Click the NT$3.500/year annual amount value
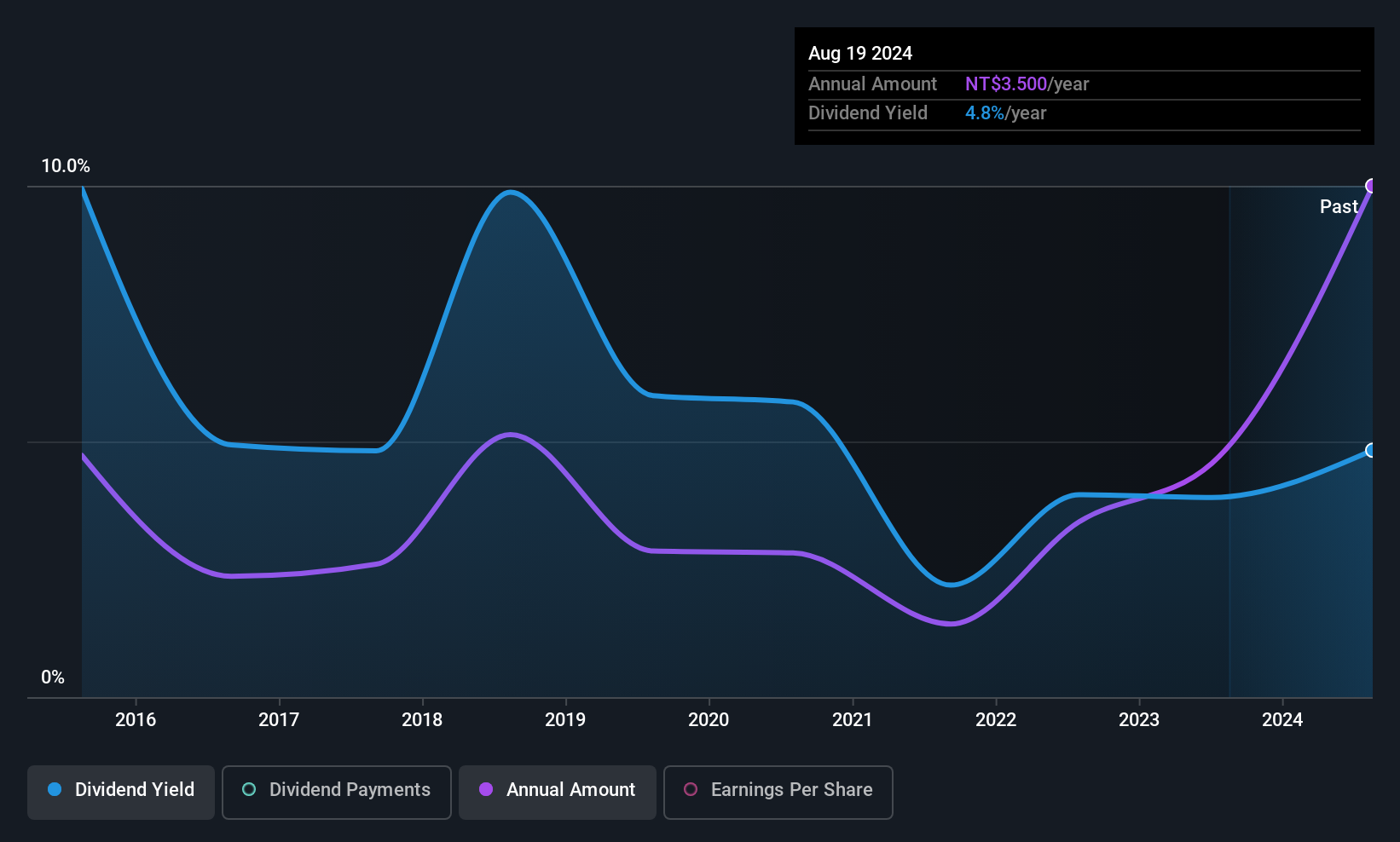Image resolution: width=1400 pixels, height=842 pixels. 1027,84
